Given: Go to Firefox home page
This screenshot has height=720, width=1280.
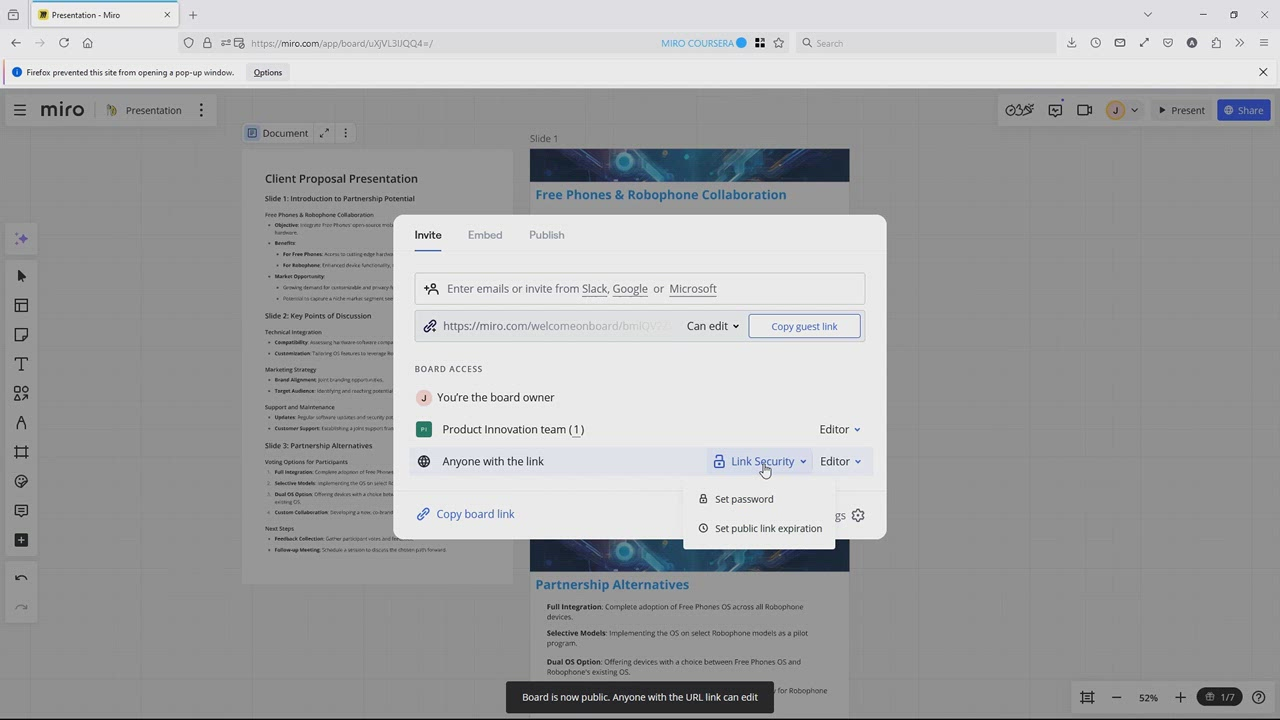Looking at the screenshot, I should pyautogui.click(x=88, y=43).
